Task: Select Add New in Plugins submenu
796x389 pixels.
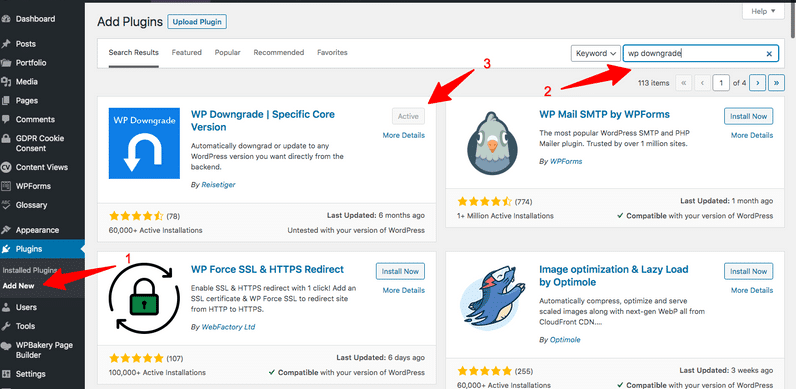Action: (18, 285)
